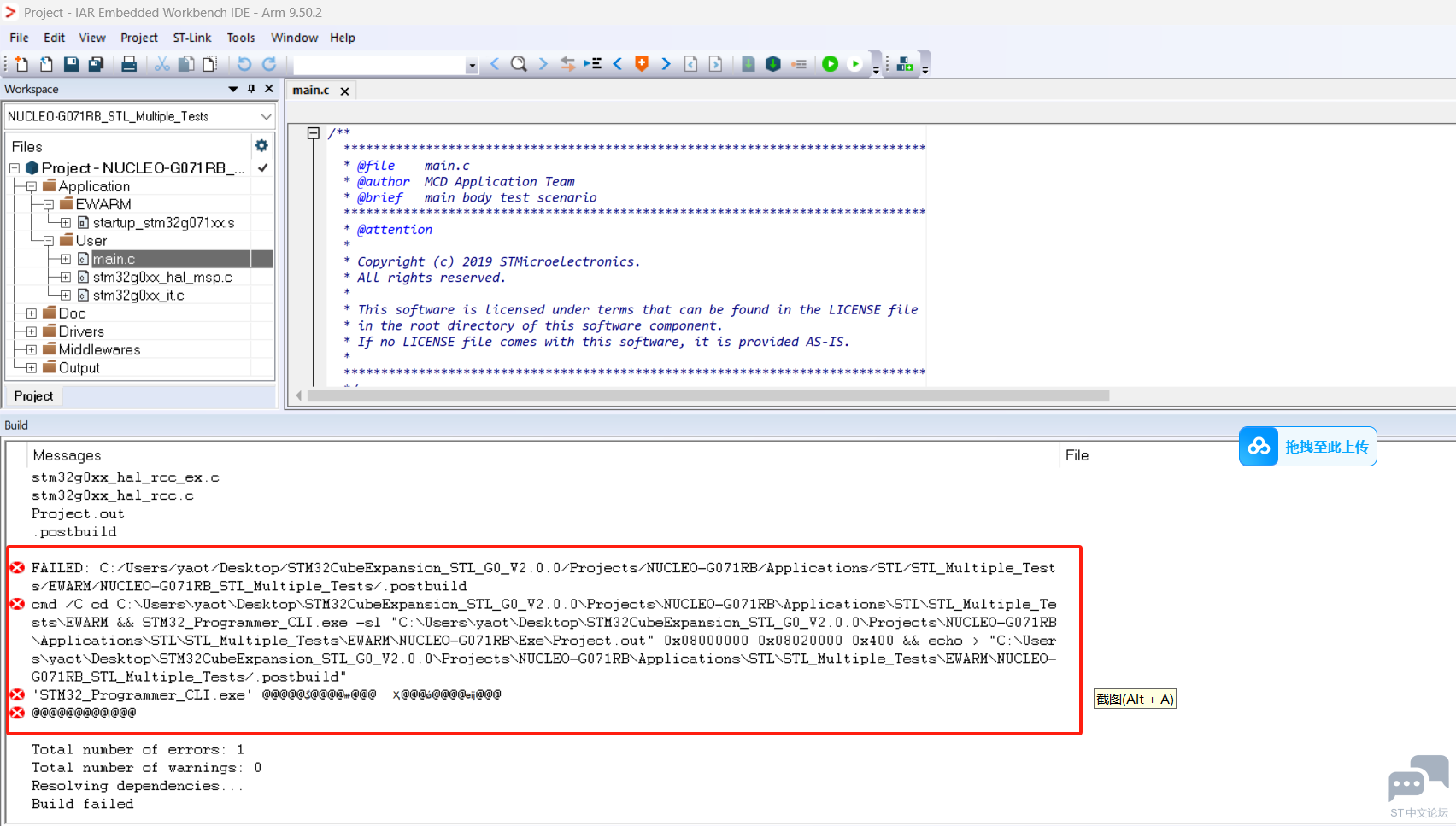The height and width of the screenshot is (826, 1456).
Task: Select stm32g0xx_hal_msp.c in the tree
Action: (x=162, y=278)
